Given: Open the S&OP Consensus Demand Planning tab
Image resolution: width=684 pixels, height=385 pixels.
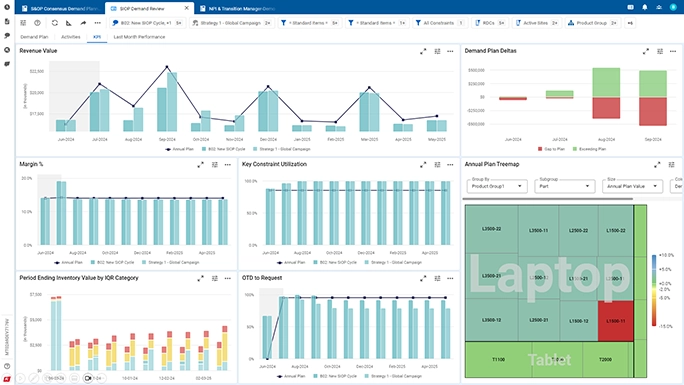Looking at the screenshot, I should click(x=60, y=8).
